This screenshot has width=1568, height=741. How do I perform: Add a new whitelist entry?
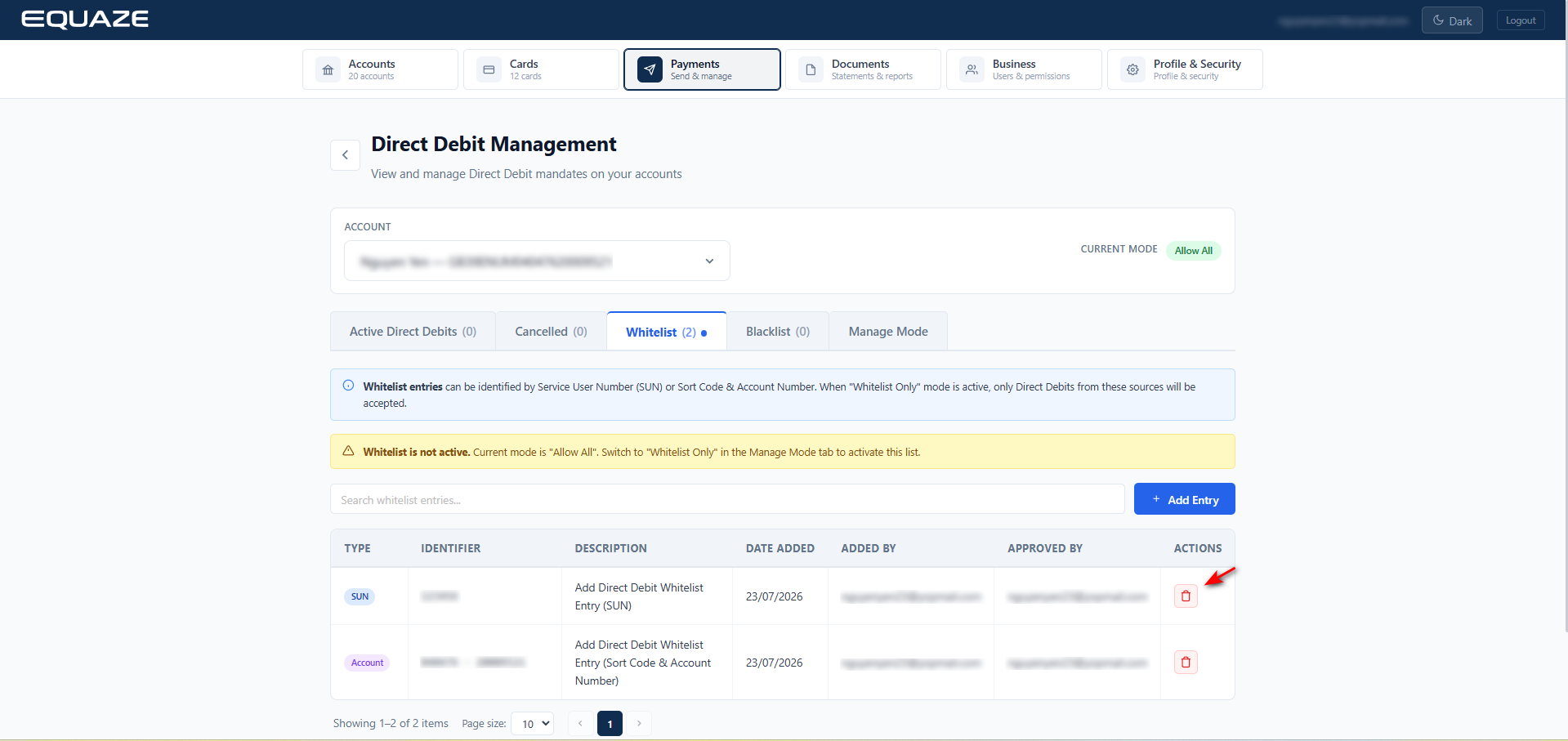pos(1184,499)
